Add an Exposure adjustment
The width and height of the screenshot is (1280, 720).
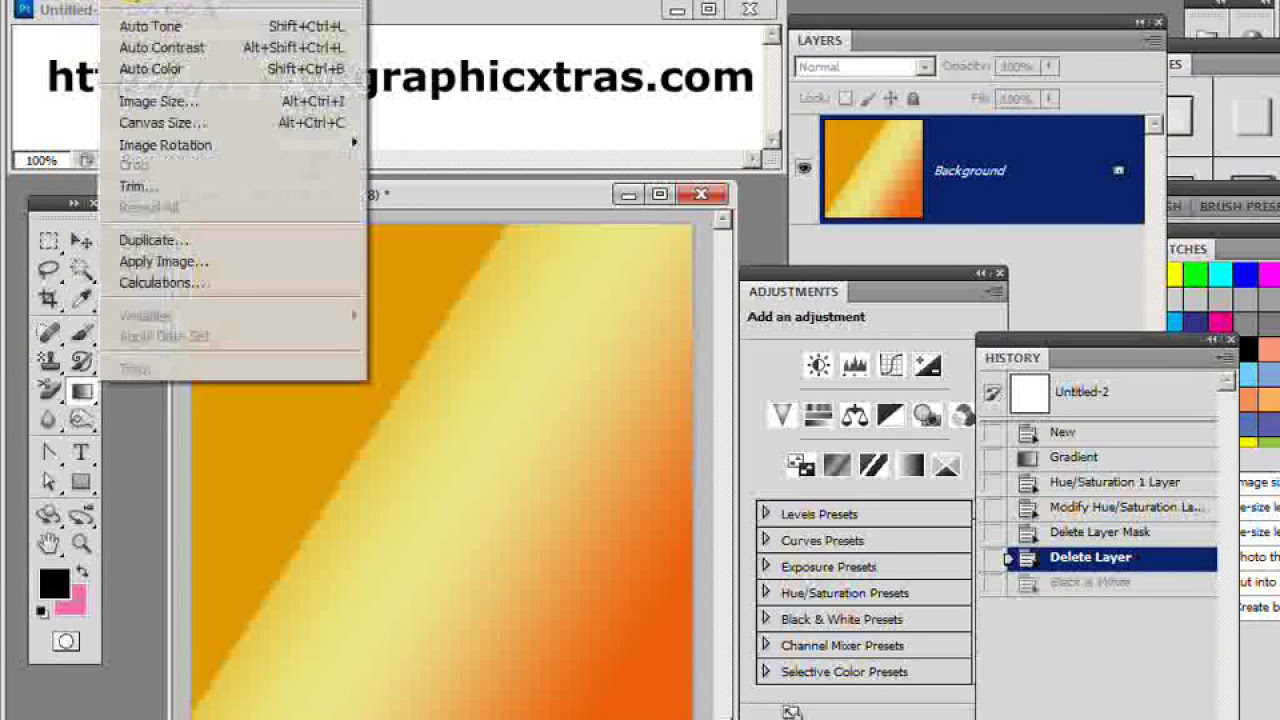[928, 366]
